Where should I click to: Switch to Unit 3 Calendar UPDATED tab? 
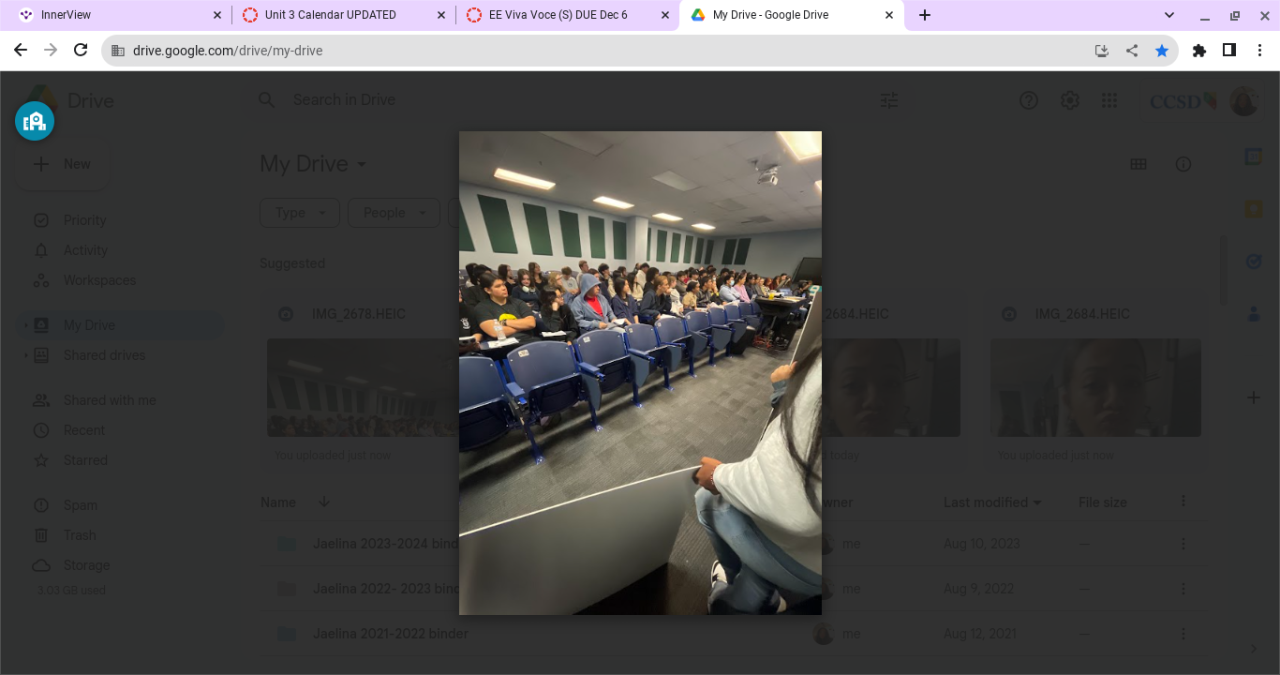pos(343,15)
